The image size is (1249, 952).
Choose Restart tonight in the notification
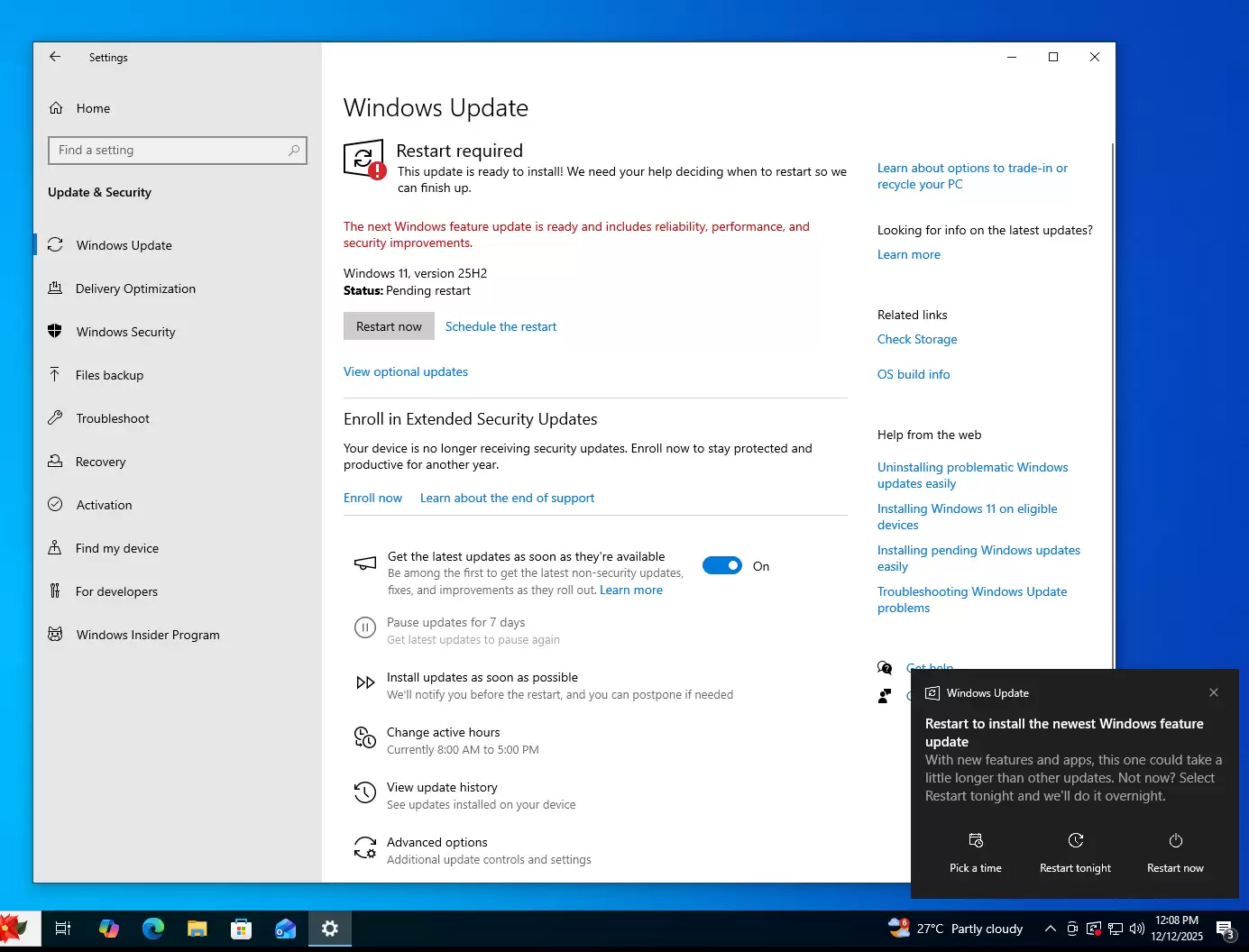pyautogui.click(x=1075, y=852)
